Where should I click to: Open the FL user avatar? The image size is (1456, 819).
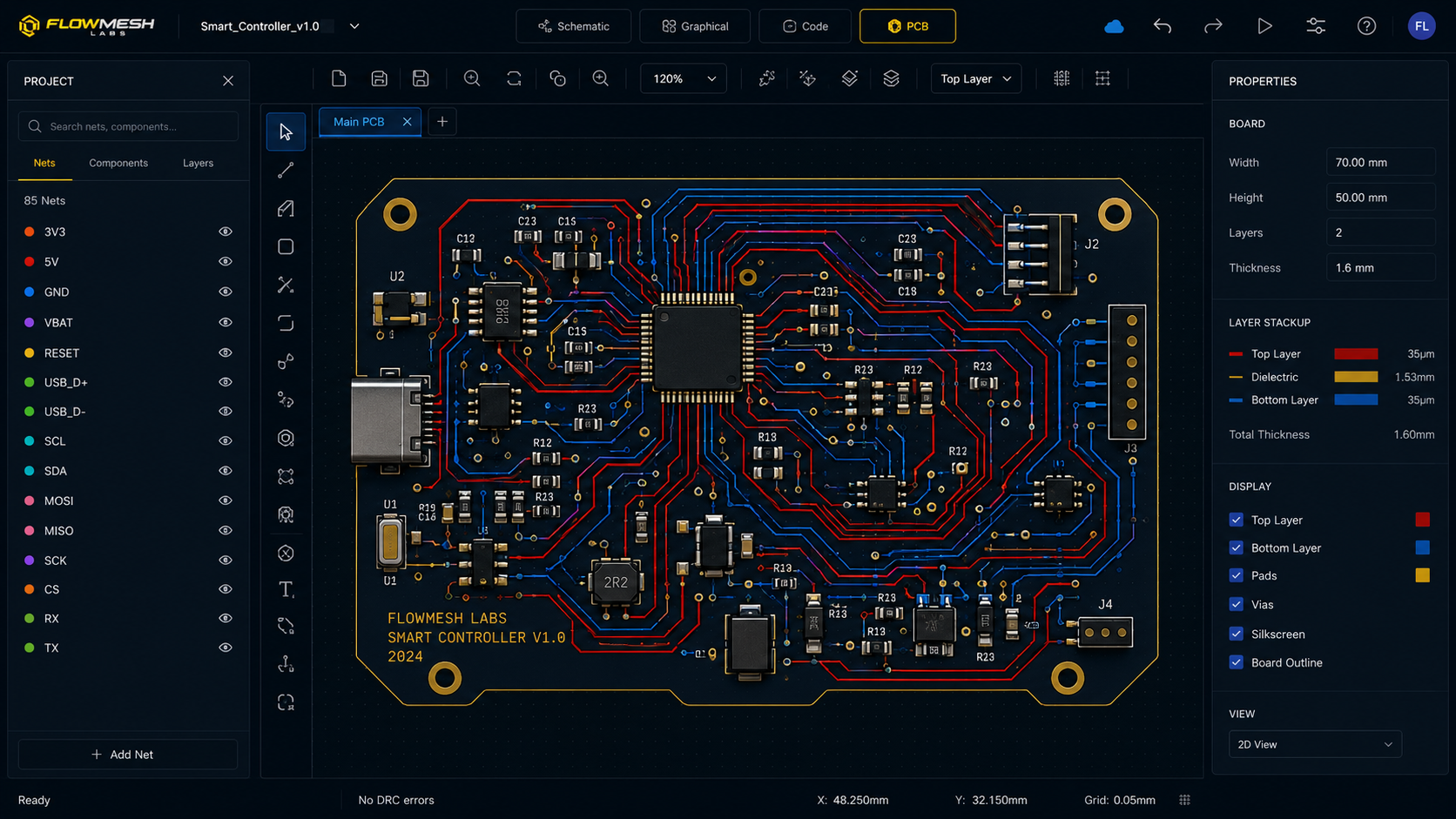[x=1422, y=26]
